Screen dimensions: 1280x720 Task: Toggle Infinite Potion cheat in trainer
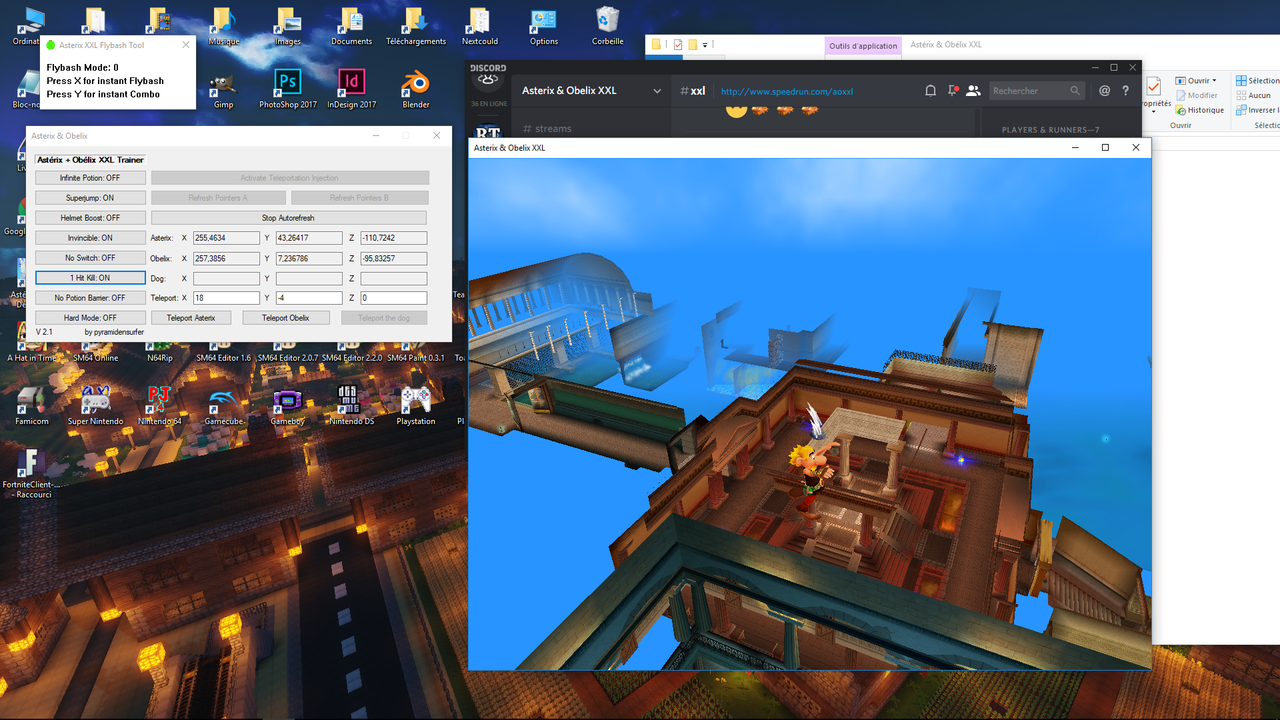[x=90, y=178]
